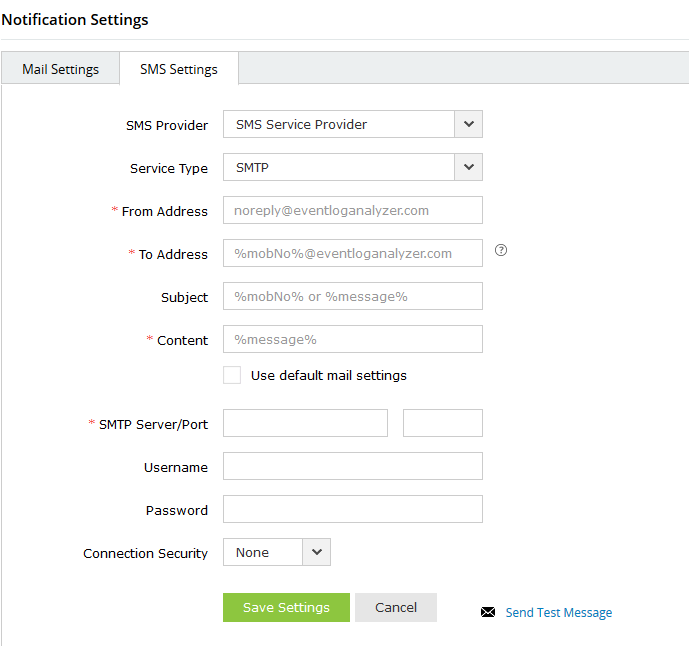Switch to the Mail Settings tab
The width and height of the screenshot is (689, 646).
[x=61, y=69]
